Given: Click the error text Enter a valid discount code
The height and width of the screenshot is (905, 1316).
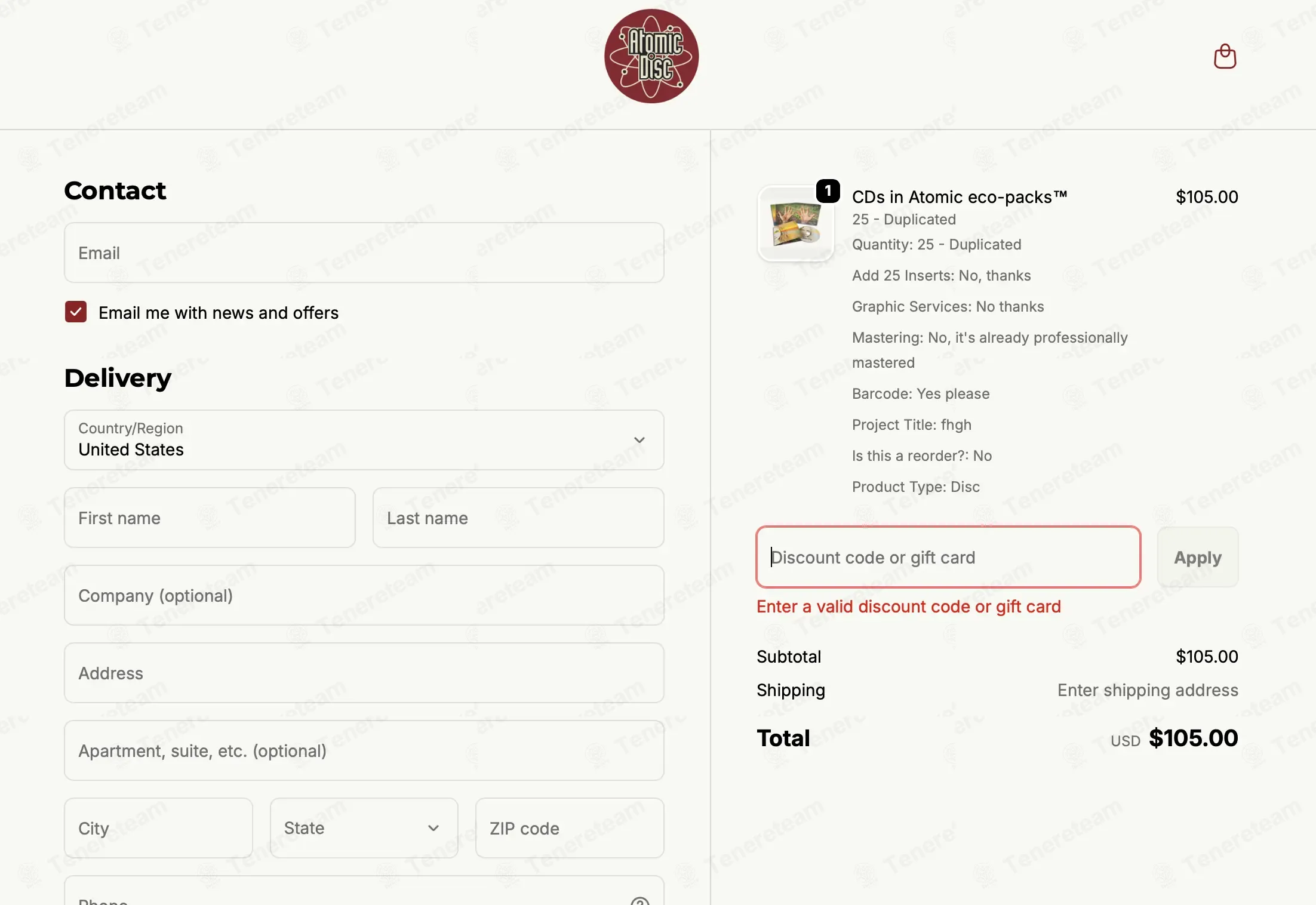Looking at the screenshot, I should click(908, 607).
